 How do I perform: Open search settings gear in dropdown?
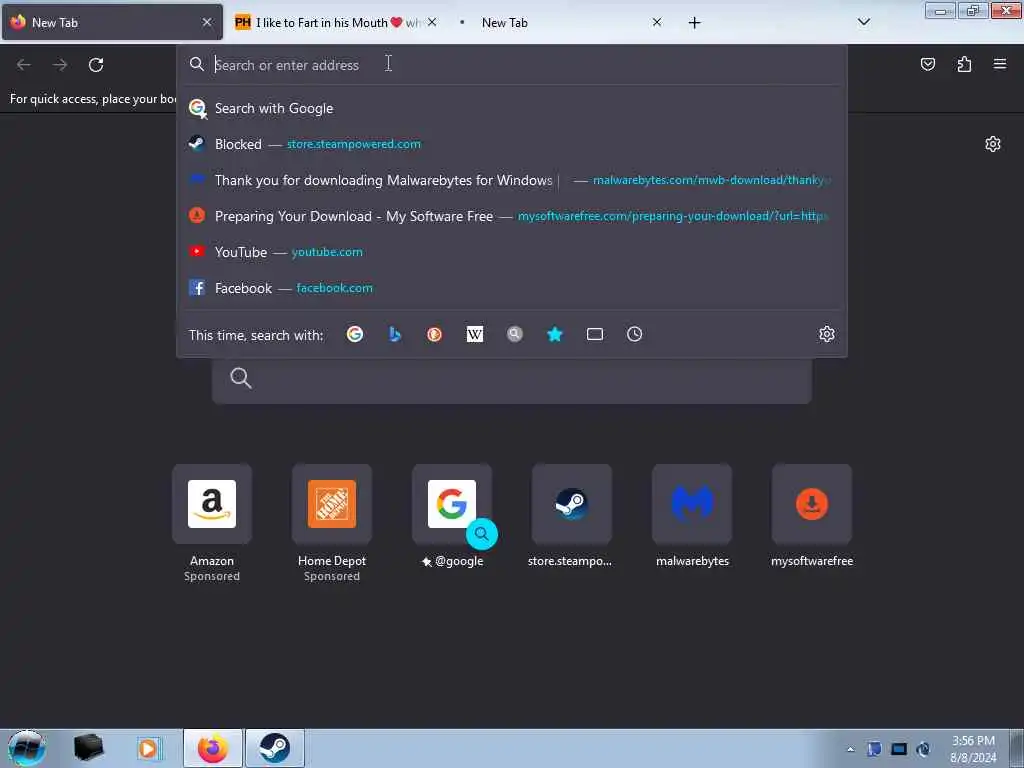pos(827,334)
